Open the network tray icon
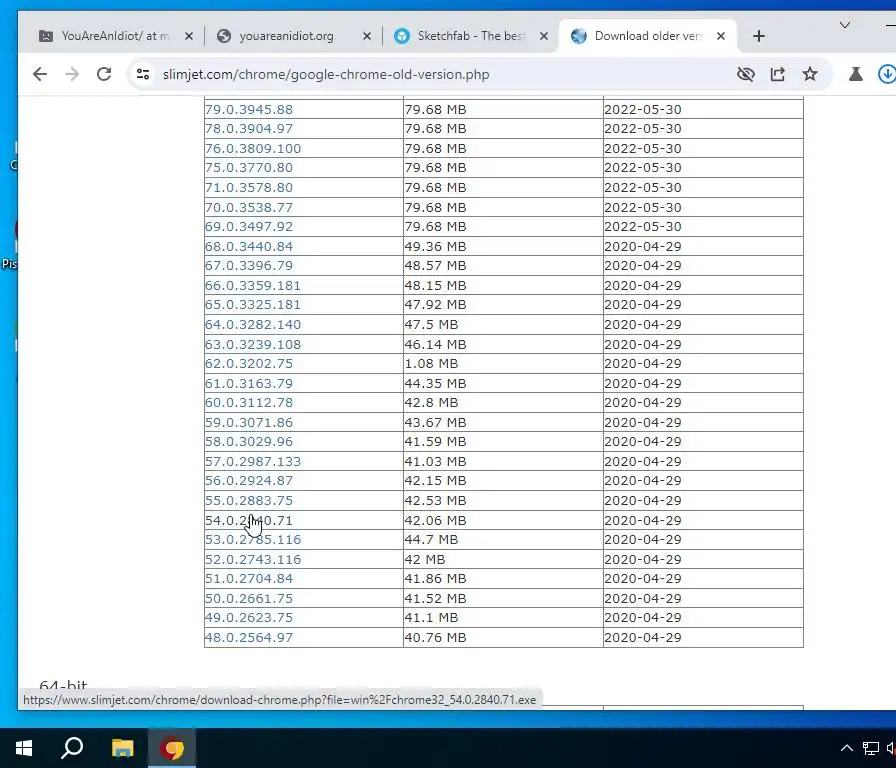896x768 pixels. (x=871, y=748)
